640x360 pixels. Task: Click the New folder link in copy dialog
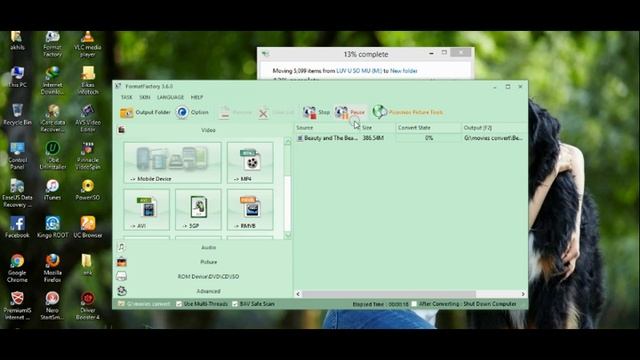tap(403, 71)
